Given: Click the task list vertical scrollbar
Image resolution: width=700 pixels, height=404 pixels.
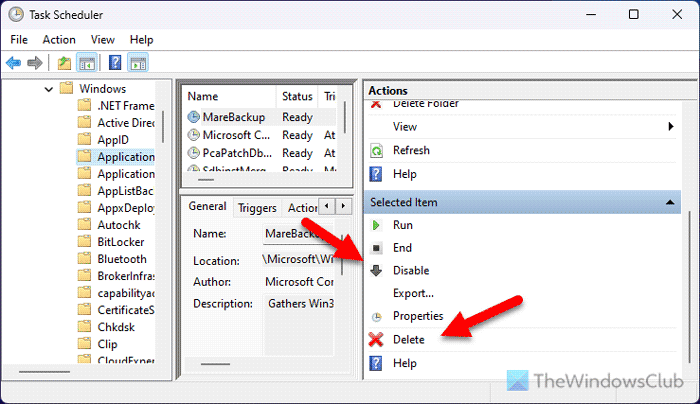Looking at the screenshot, I should click(x=345, y=117).
